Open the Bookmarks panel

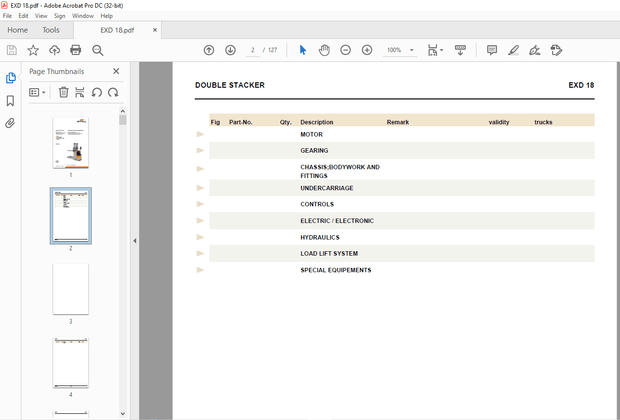coord(10,101)
